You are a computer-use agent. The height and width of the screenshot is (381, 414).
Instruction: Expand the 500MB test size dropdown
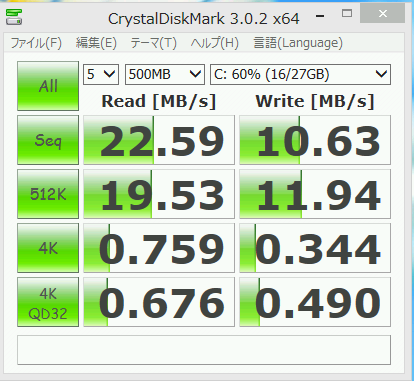(165, 74)
